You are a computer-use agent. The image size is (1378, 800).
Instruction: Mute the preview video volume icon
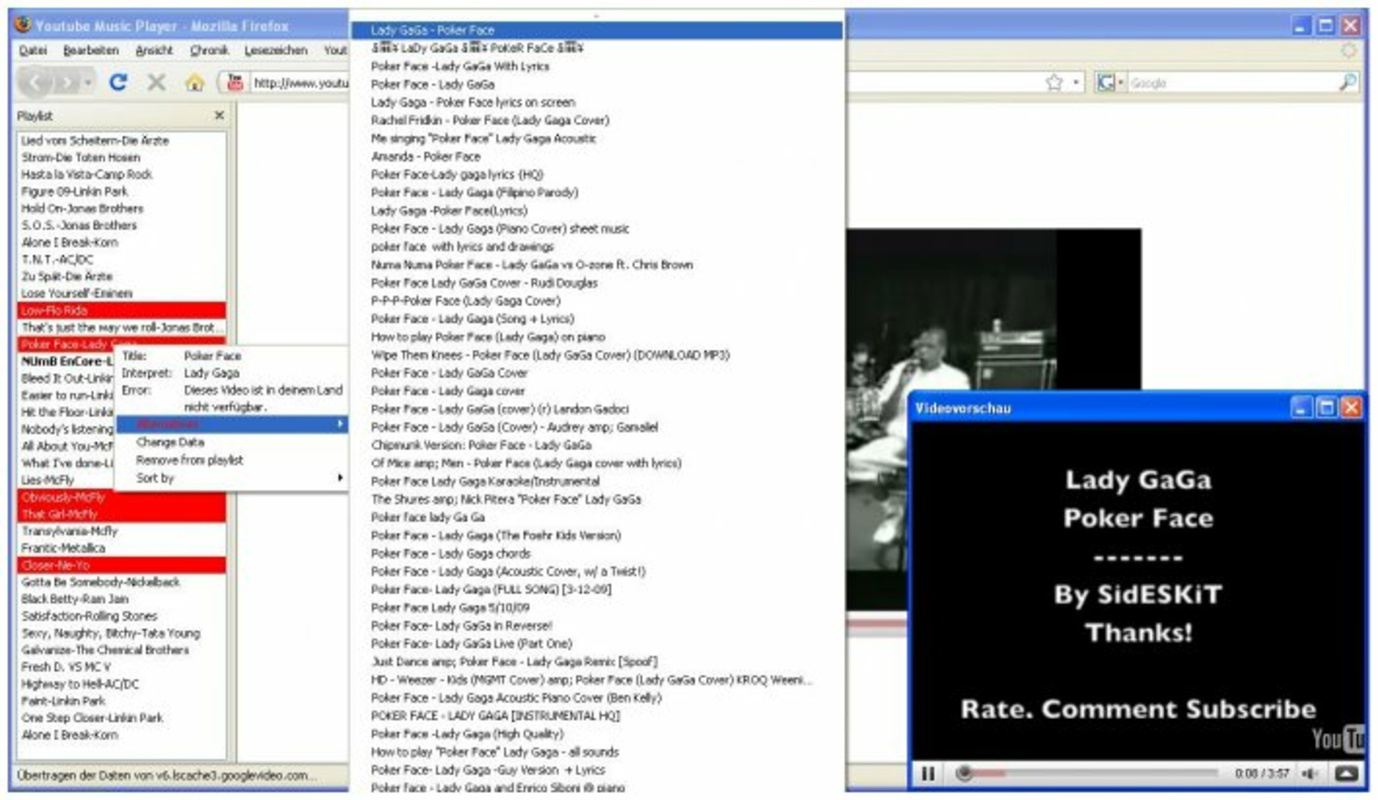pyautogui.click(x=1309, y=774)
